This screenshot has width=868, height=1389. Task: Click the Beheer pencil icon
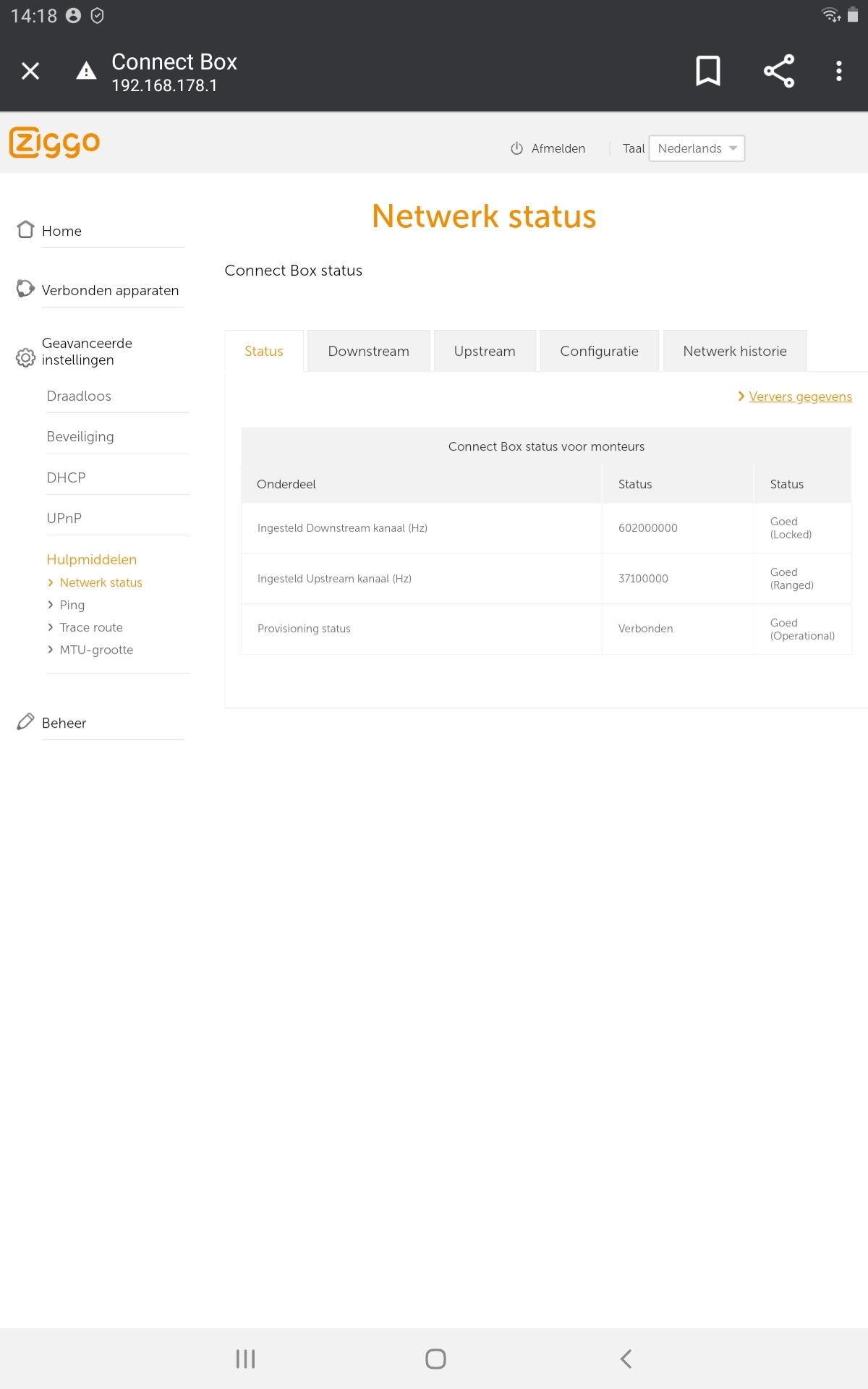click(25, 722)
